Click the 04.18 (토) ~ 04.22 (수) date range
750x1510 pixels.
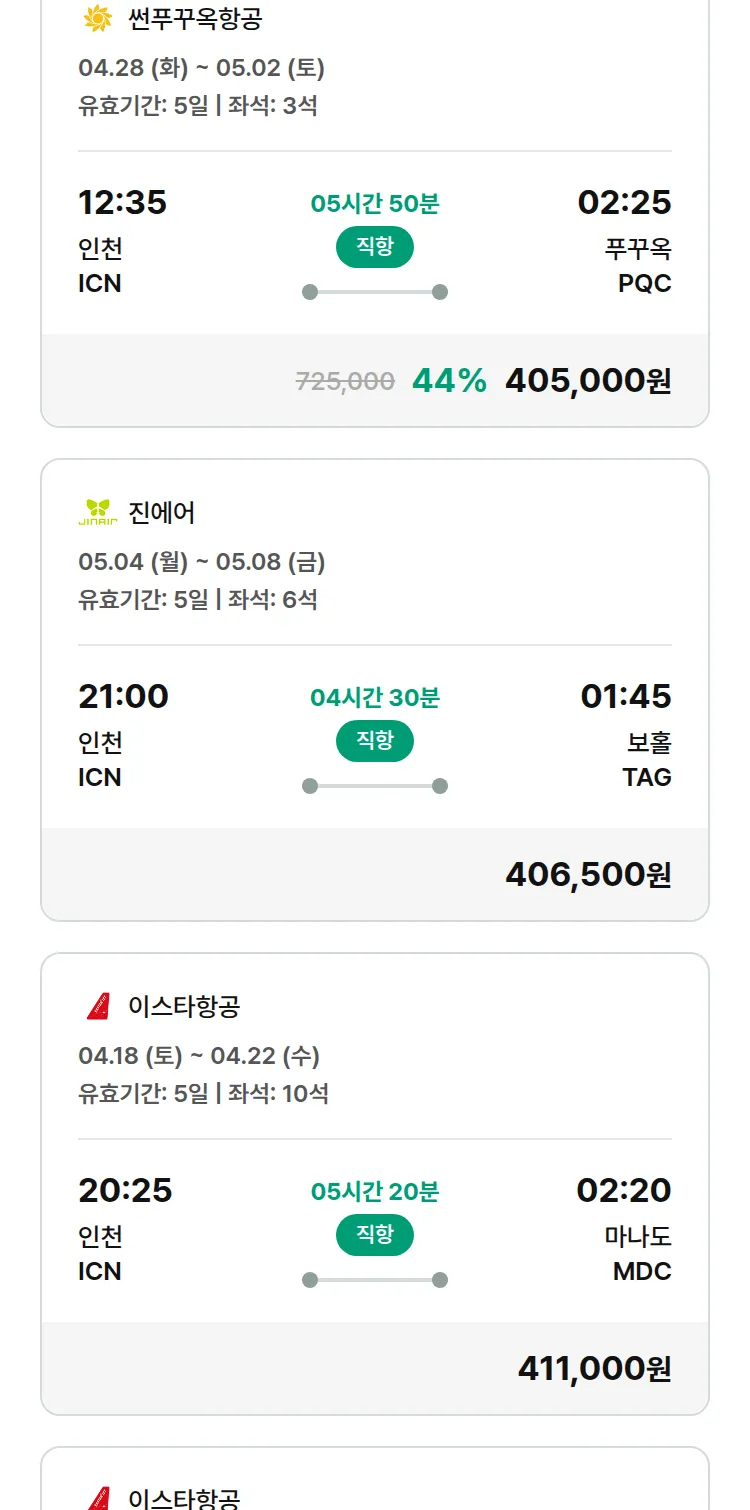(199, 1056)
